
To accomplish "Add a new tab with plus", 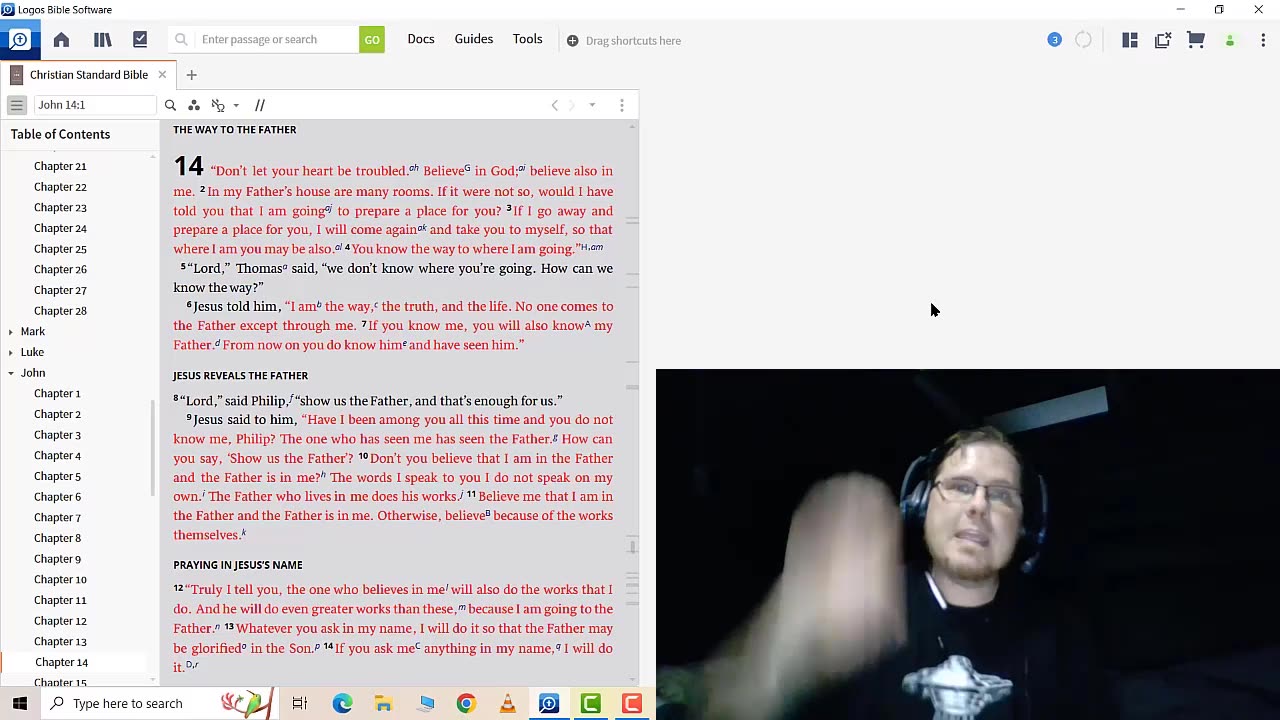I will click(191, 75).
